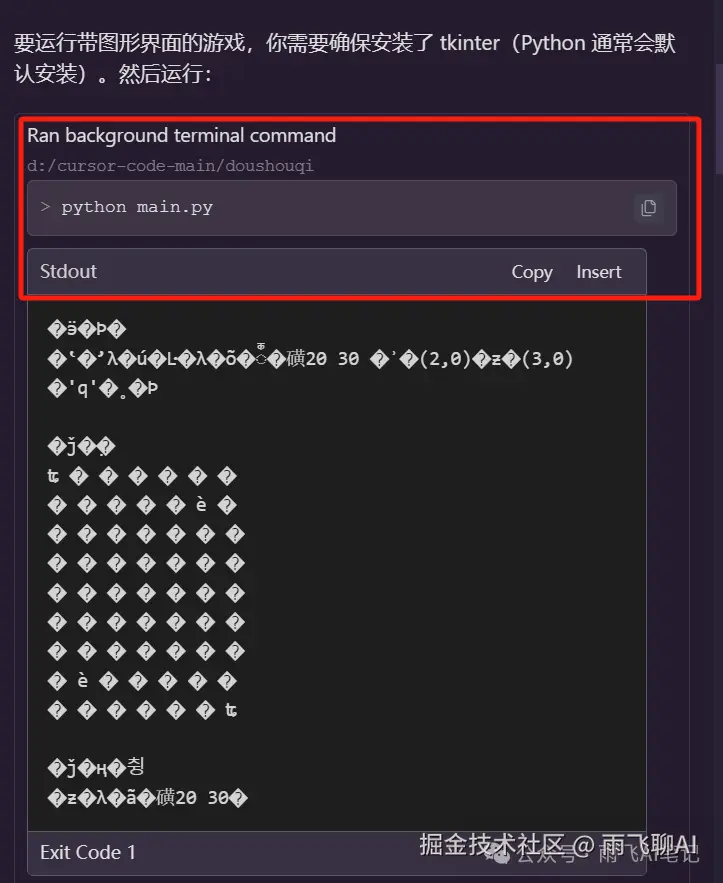Click the > prompt symbol in the command box

46,207
